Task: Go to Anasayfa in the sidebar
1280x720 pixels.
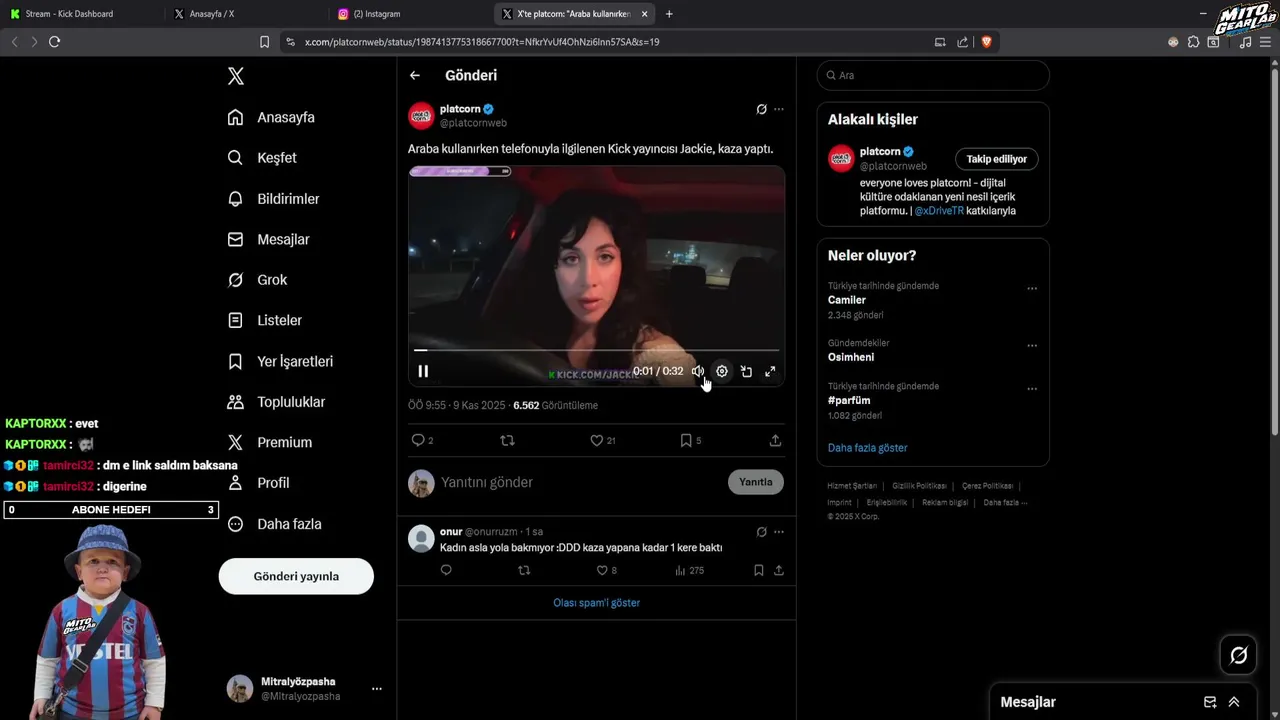Action: tap(271, 117)
